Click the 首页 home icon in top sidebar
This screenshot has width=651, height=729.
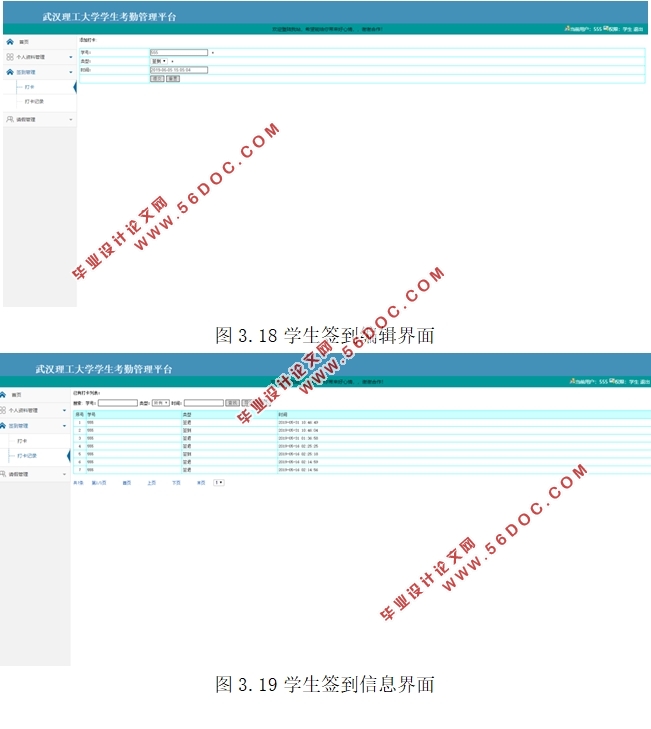click(10, 42)
